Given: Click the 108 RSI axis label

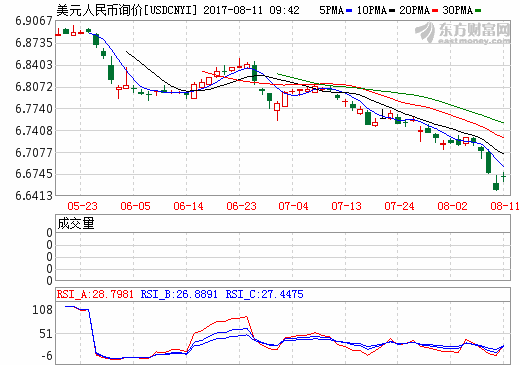Looking at the screenshot, I should click(x=42, y=310).
